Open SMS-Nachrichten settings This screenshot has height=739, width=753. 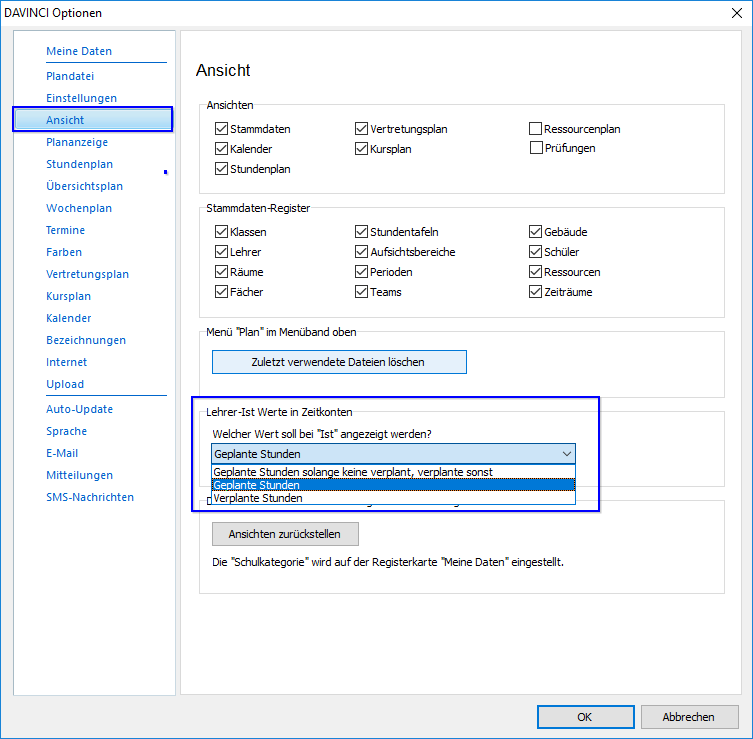(90, 497)
